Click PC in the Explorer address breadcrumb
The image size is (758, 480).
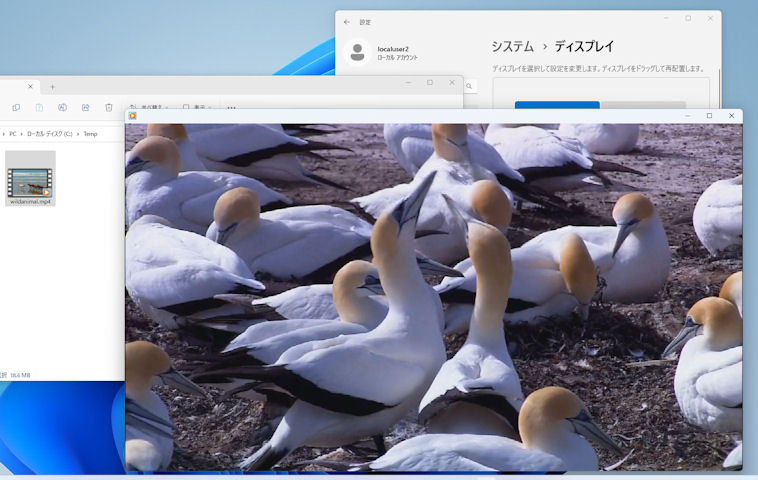click(x=13, y=134)
